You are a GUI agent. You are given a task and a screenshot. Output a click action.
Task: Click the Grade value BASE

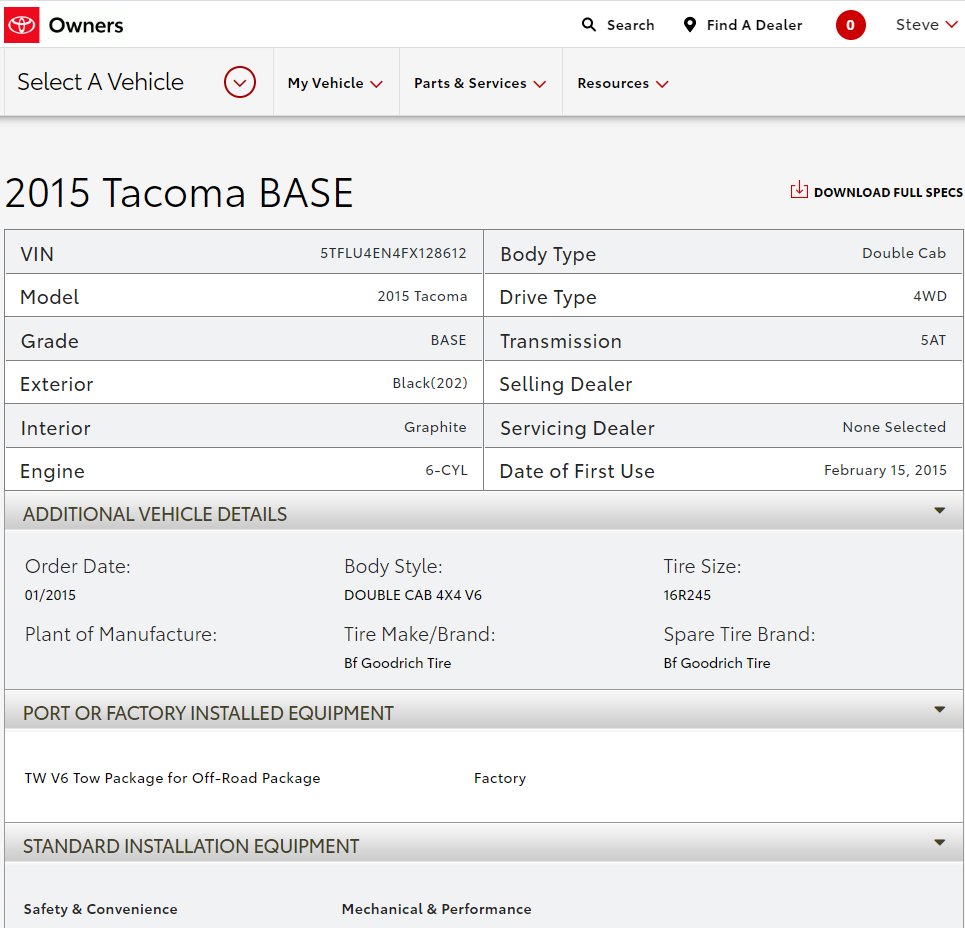[x=448, y=340]
